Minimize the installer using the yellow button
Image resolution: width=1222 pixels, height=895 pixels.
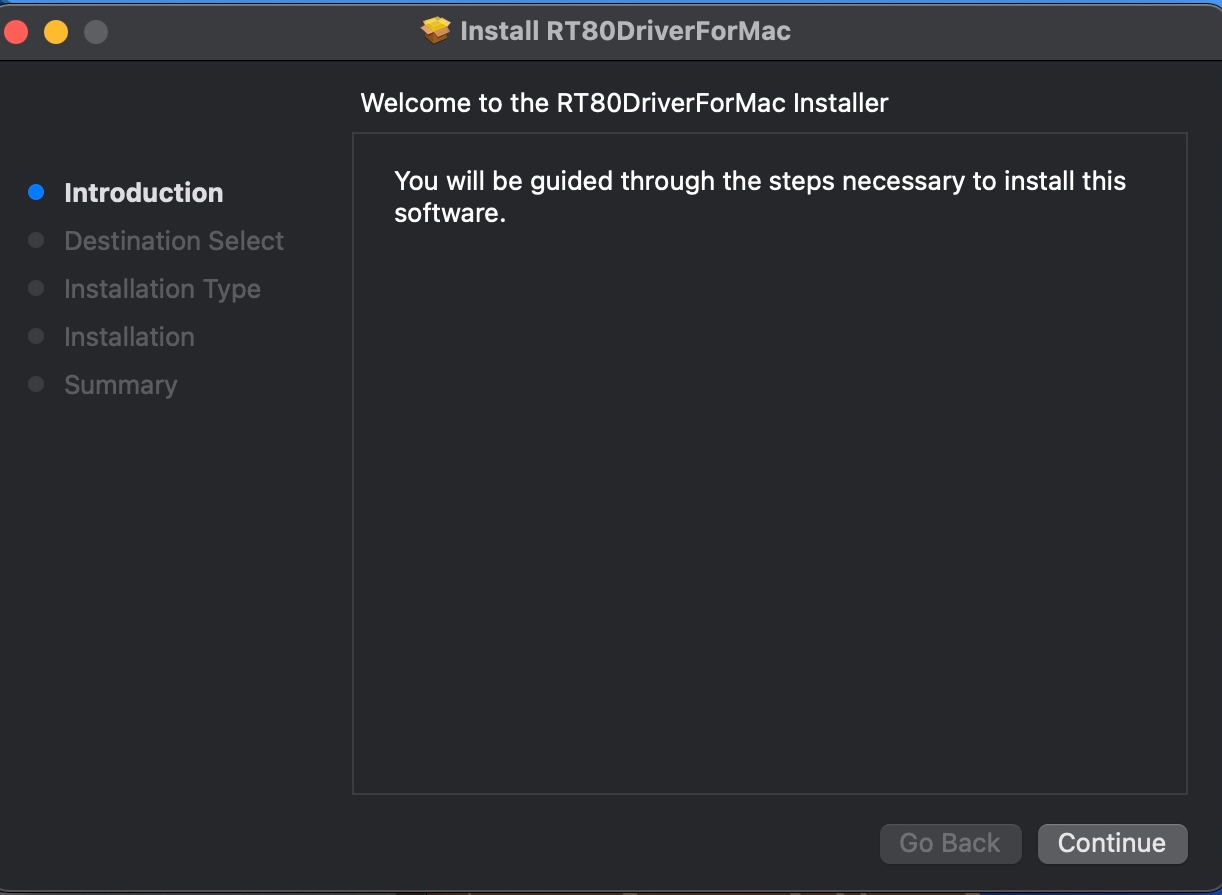click(56, 32)
